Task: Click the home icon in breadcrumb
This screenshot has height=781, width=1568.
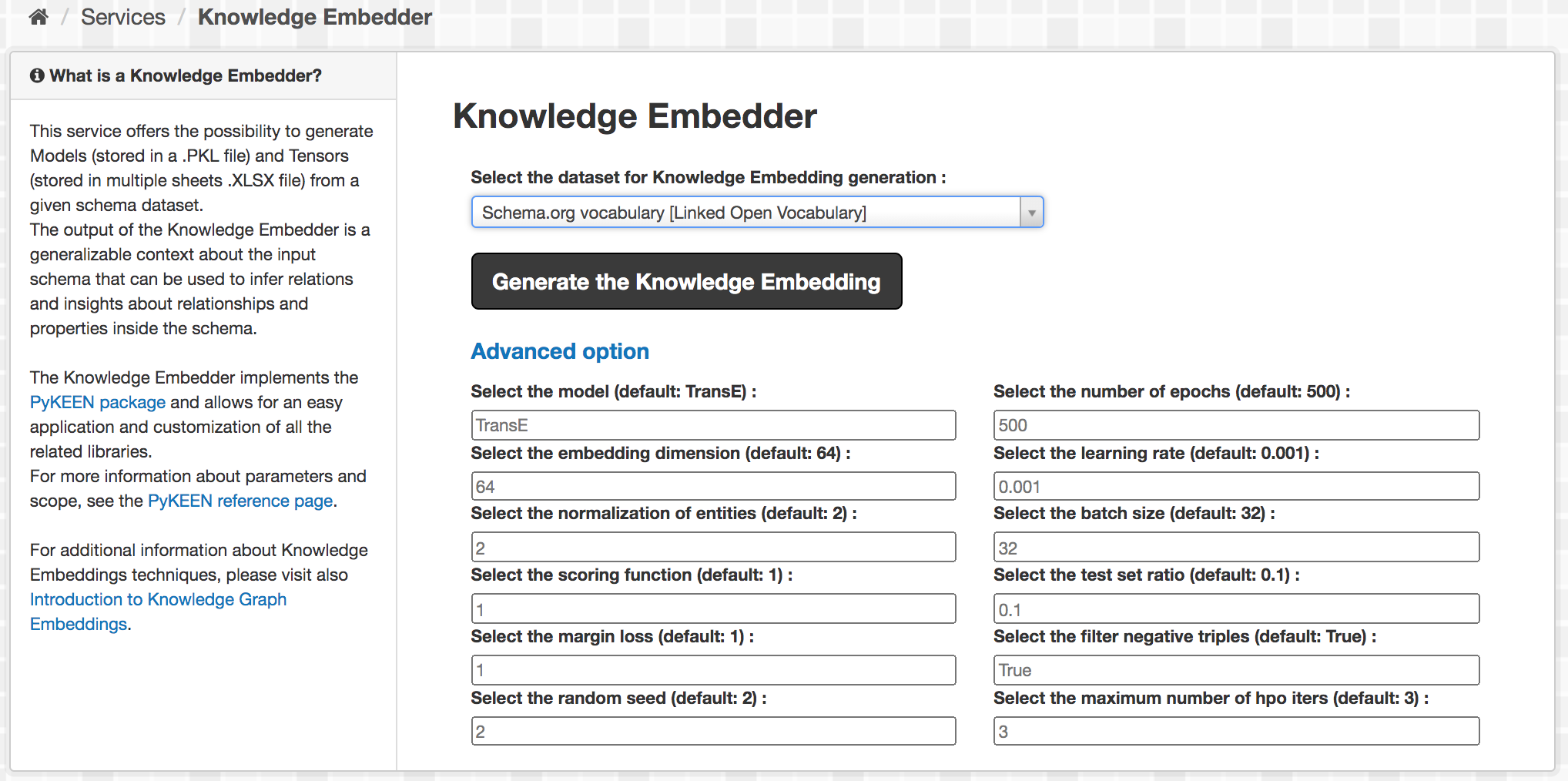Action: point(39,17)
